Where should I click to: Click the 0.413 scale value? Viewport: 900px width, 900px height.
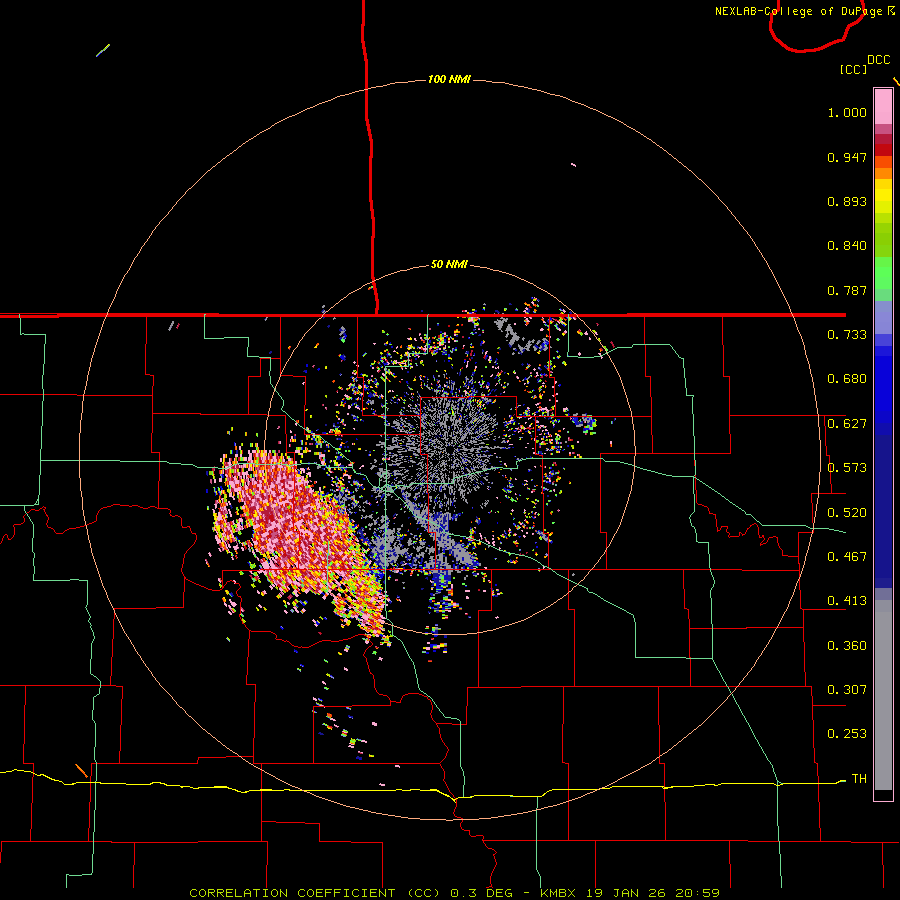[847, 601]
